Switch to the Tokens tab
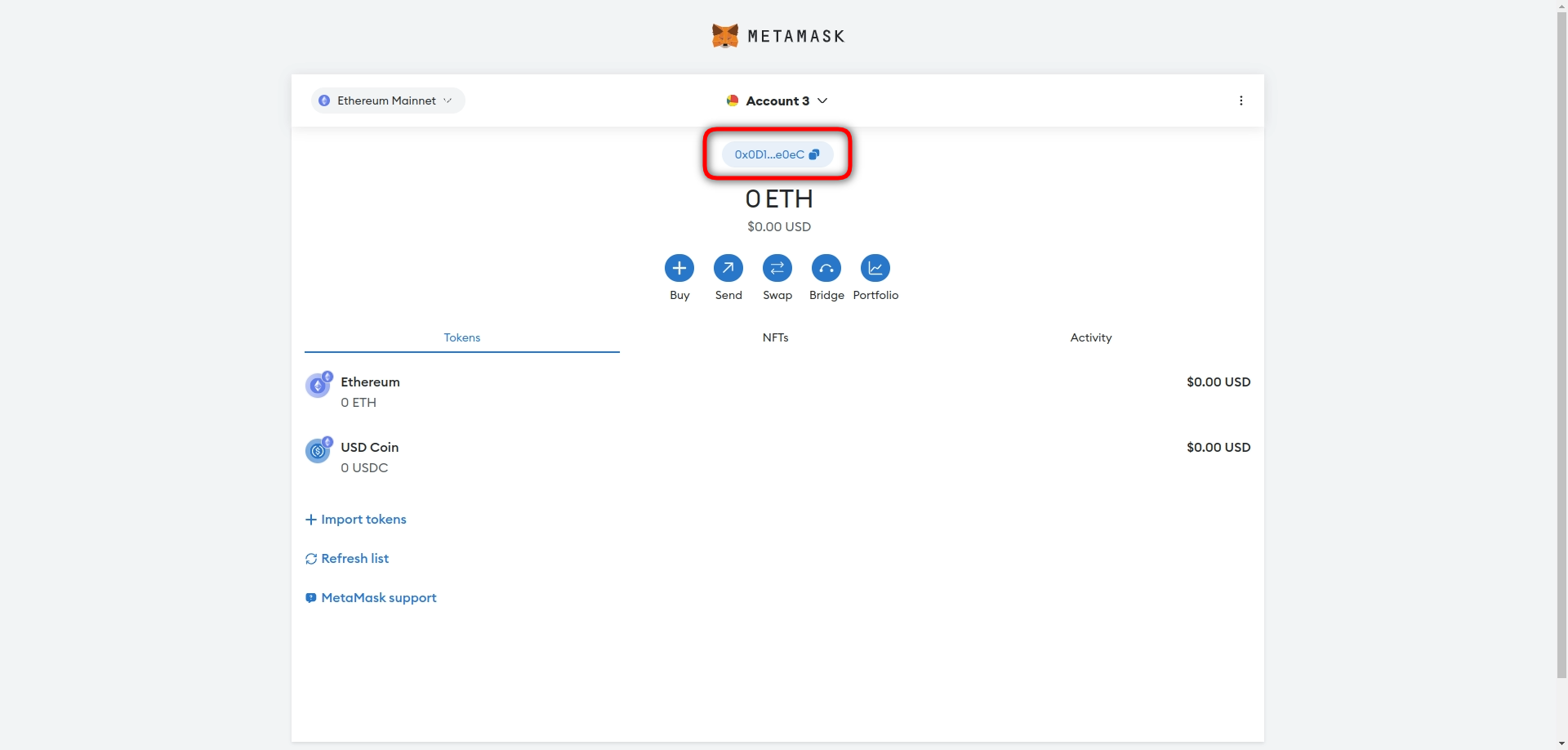This screenshot has width=1568, height=750. click(462, 337)
